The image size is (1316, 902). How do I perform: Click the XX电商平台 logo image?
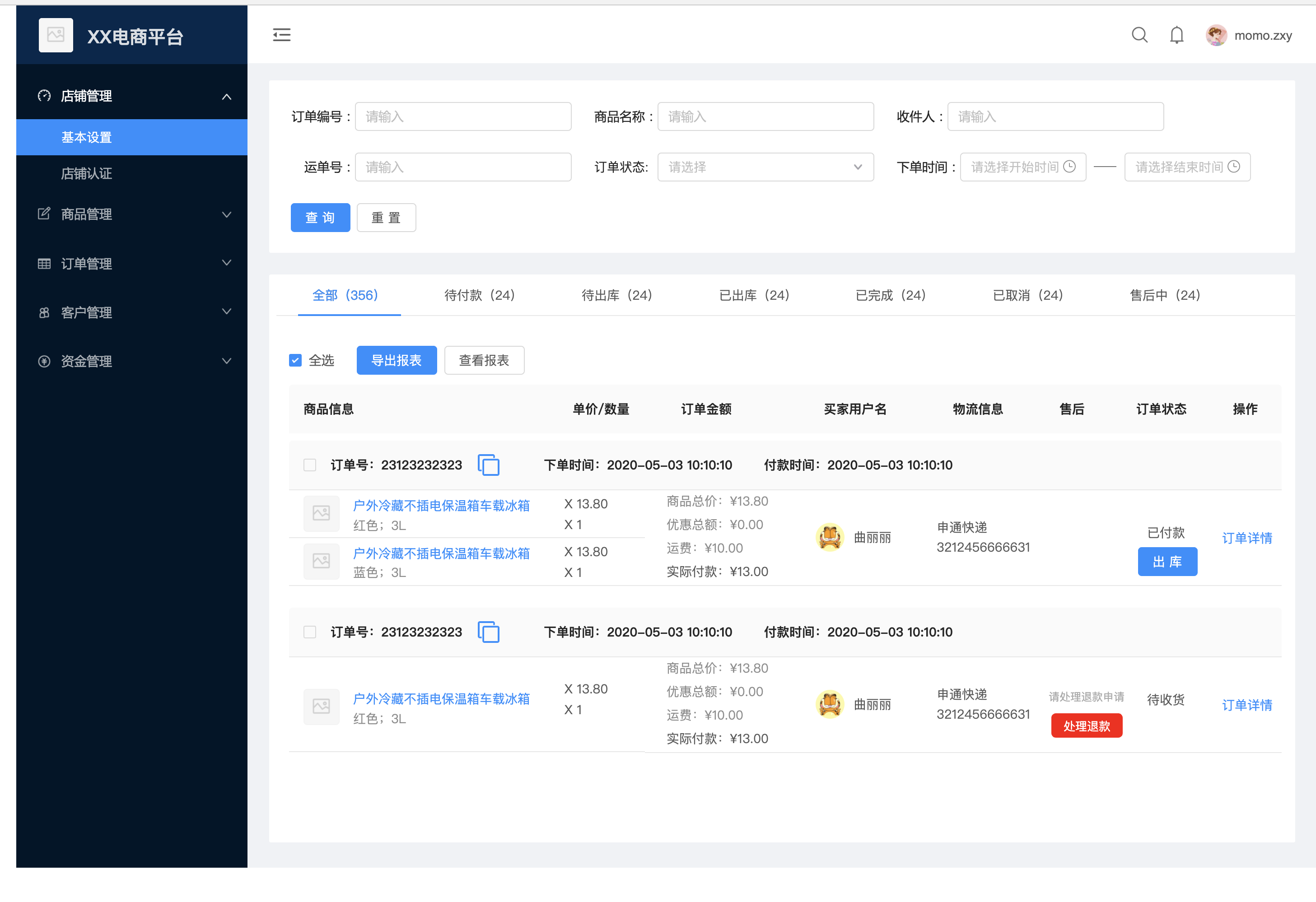[x=56, y=35]
